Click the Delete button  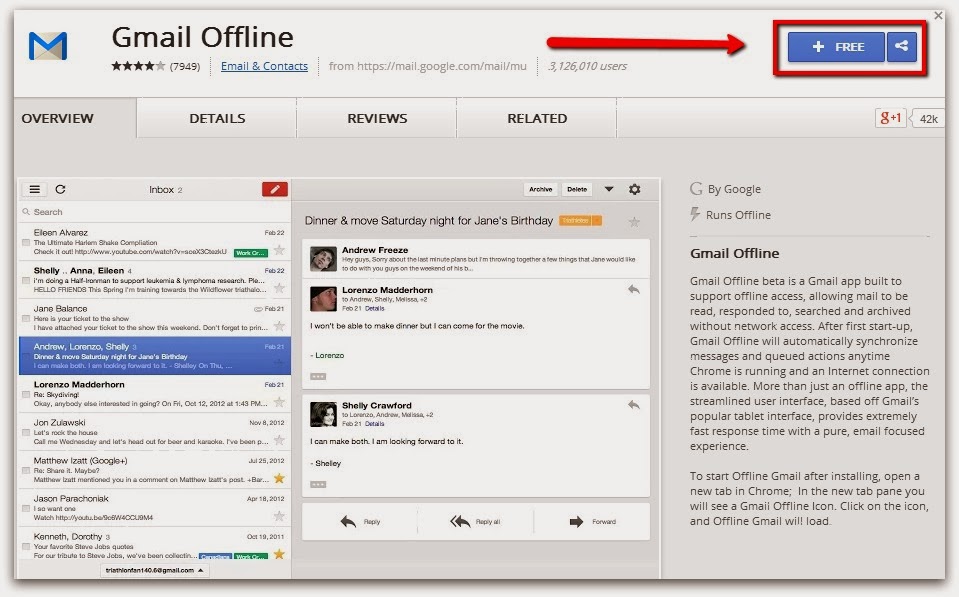tap(577, 190)
